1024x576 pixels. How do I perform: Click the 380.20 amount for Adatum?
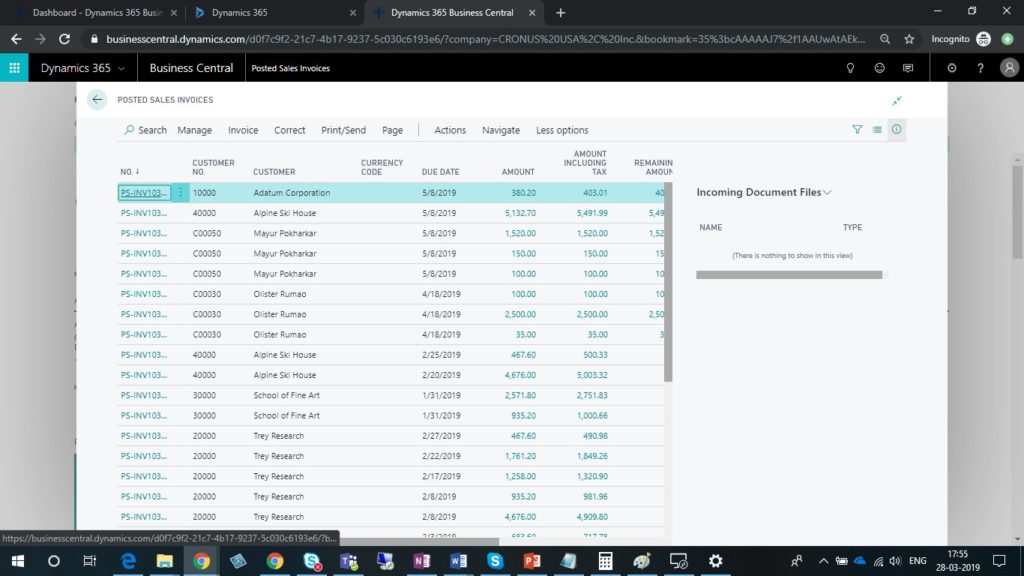(523, 193)
